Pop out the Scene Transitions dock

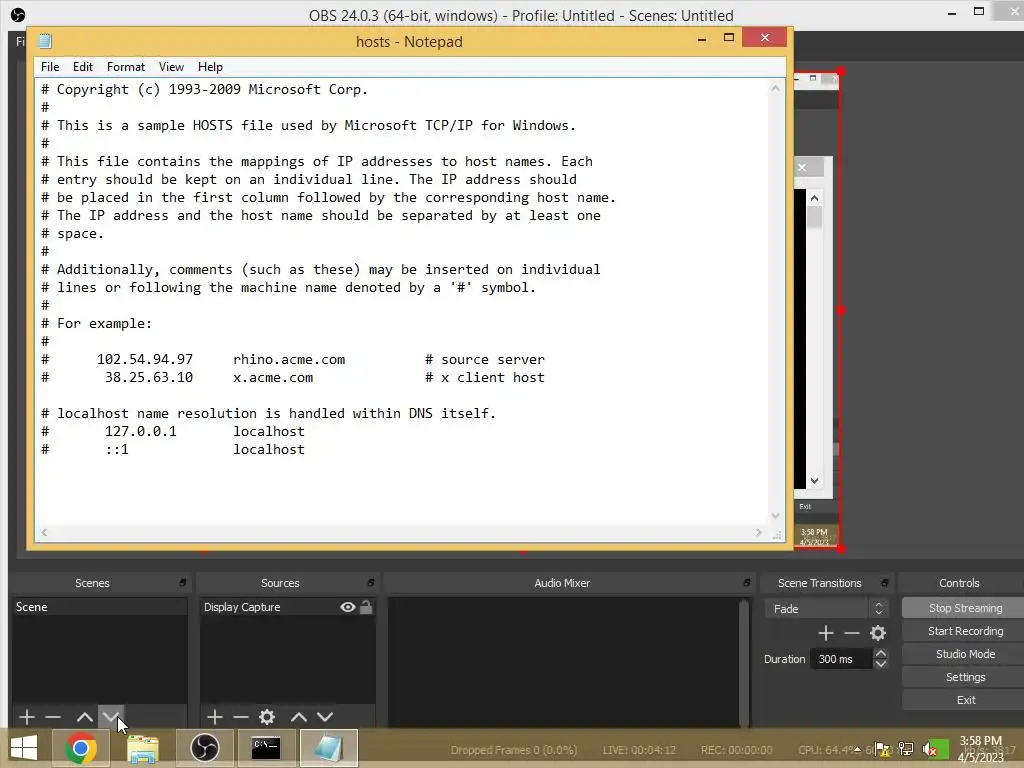tap(885, 583)
